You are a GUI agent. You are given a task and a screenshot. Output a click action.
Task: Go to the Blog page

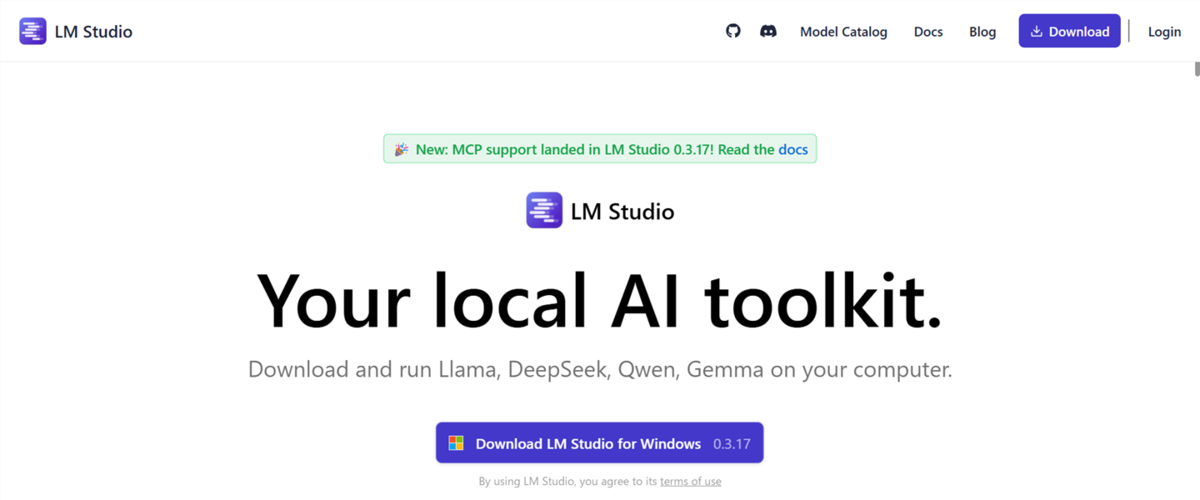[x=982, y=32]
